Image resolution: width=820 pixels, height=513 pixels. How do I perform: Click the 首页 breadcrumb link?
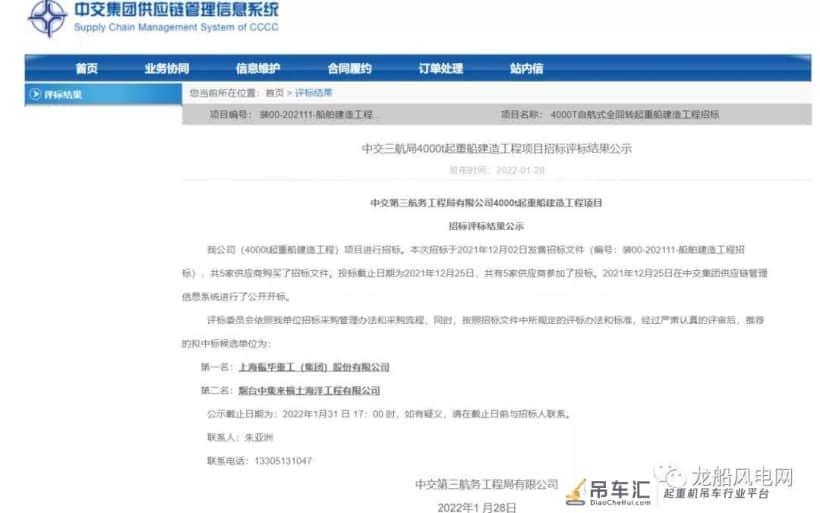pyautogui.click(x=275, y=93)
